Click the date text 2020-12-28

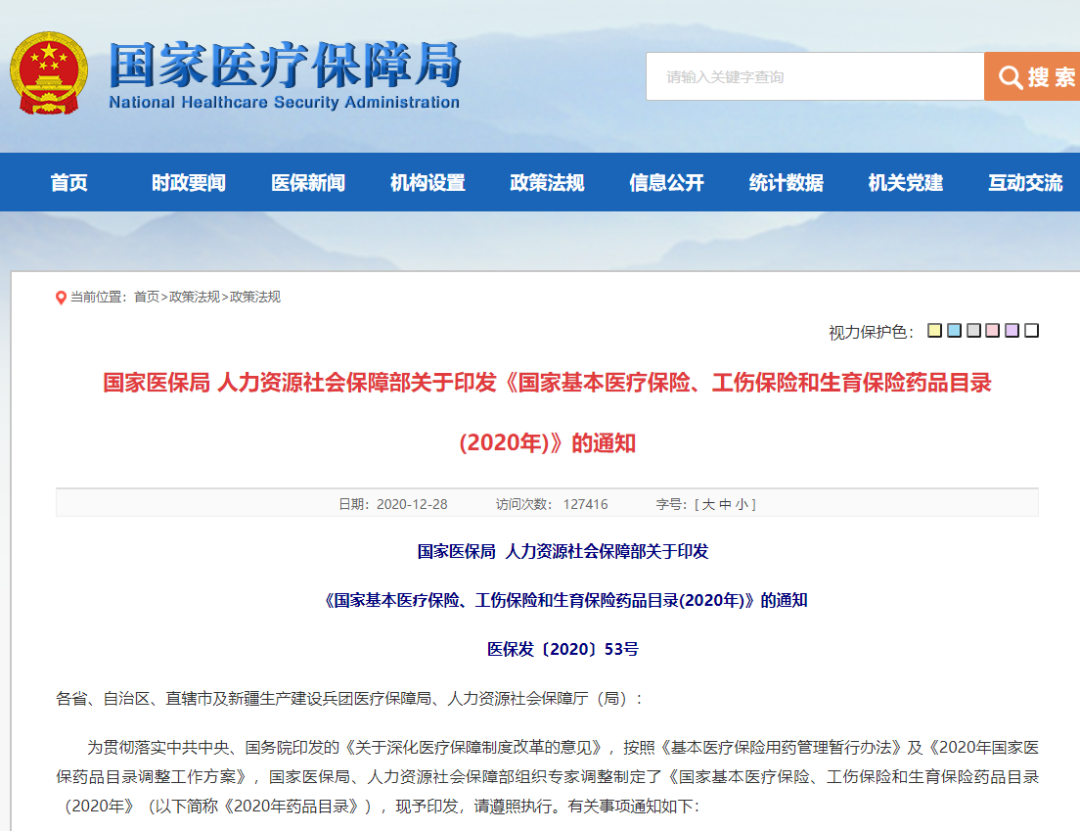pyautogui.click(x=412, y=504)
